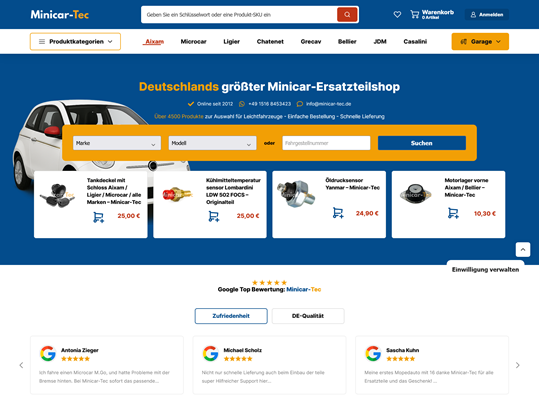Click the email chat bubble icon
Screen dimensions: 539x405
coord(300,104)
